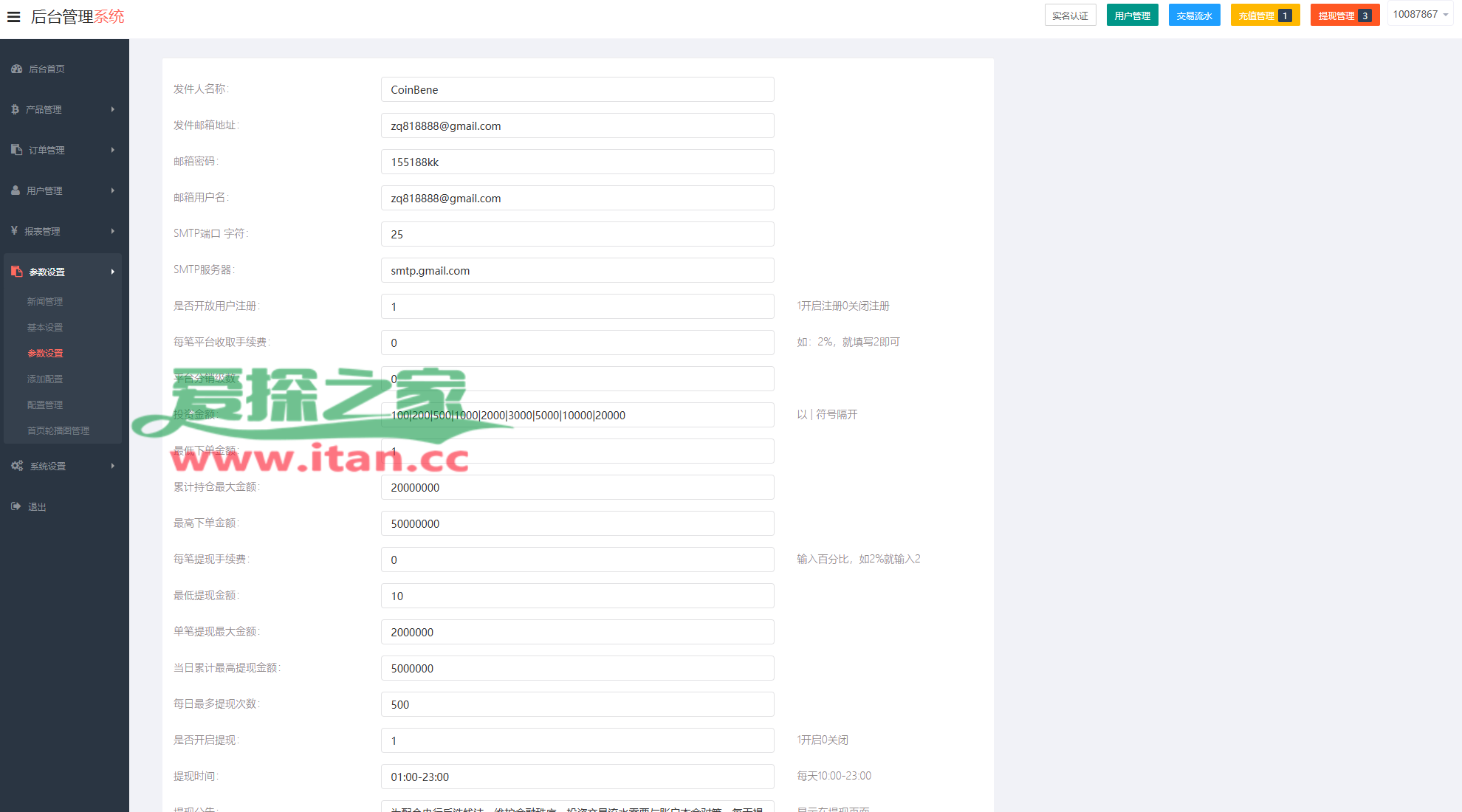
Task: Focus the SMTP服务器 input field
Action: 577,270
